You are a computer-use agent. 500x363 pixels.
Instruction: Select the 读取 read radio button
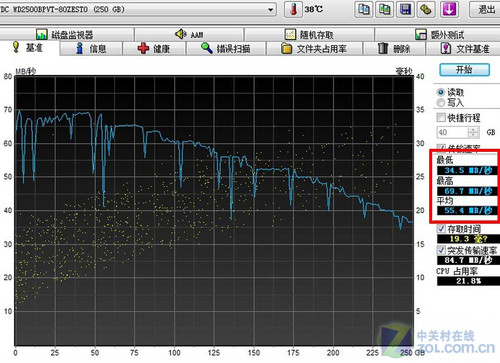click(x=441, y=92)
